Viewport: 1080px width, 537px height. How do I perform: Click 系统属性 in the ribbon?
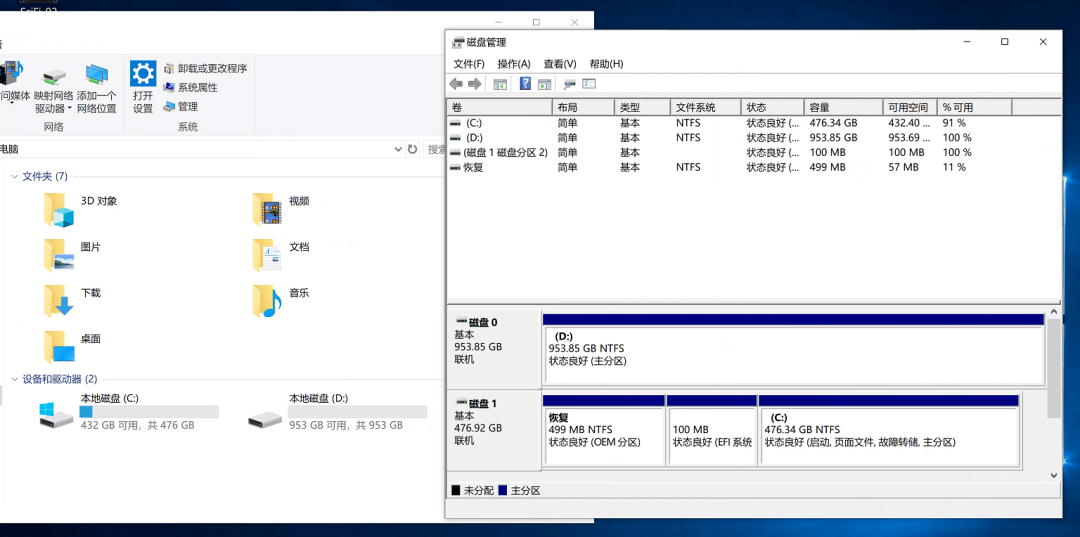[x=191, y=87]
